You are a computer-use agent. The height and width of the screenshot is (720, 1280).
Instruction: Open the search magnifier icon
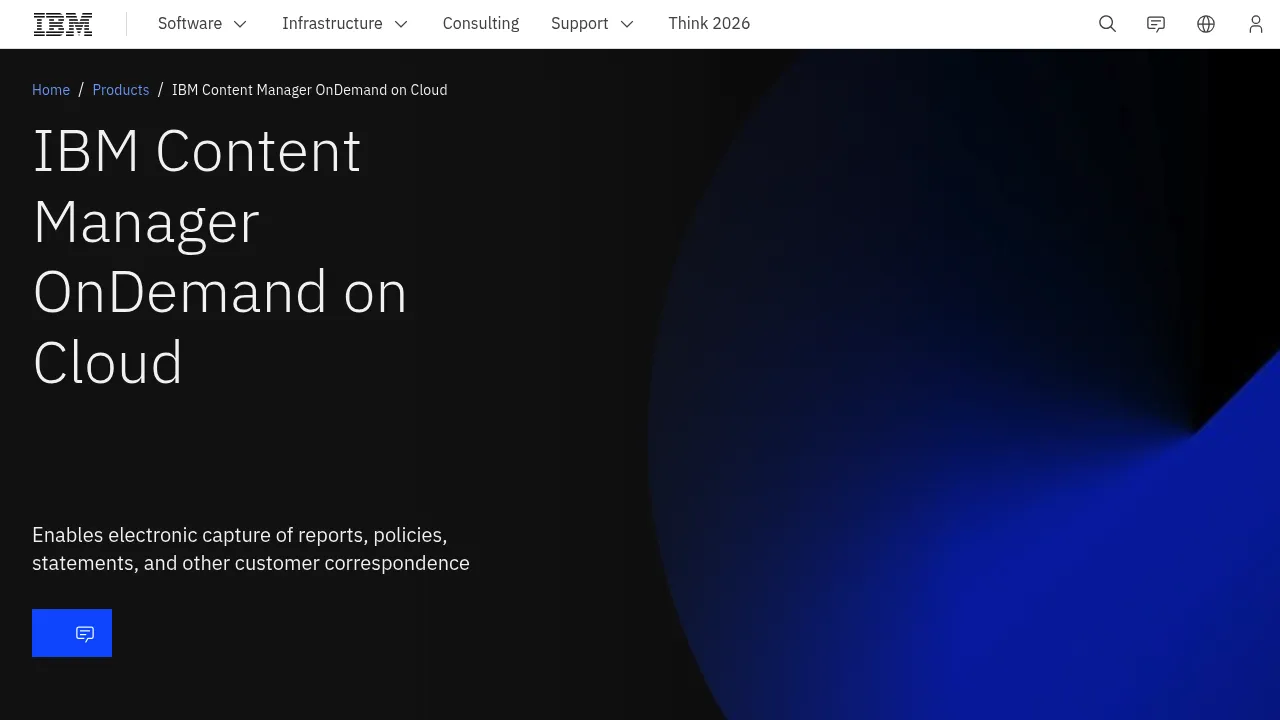1107,24
